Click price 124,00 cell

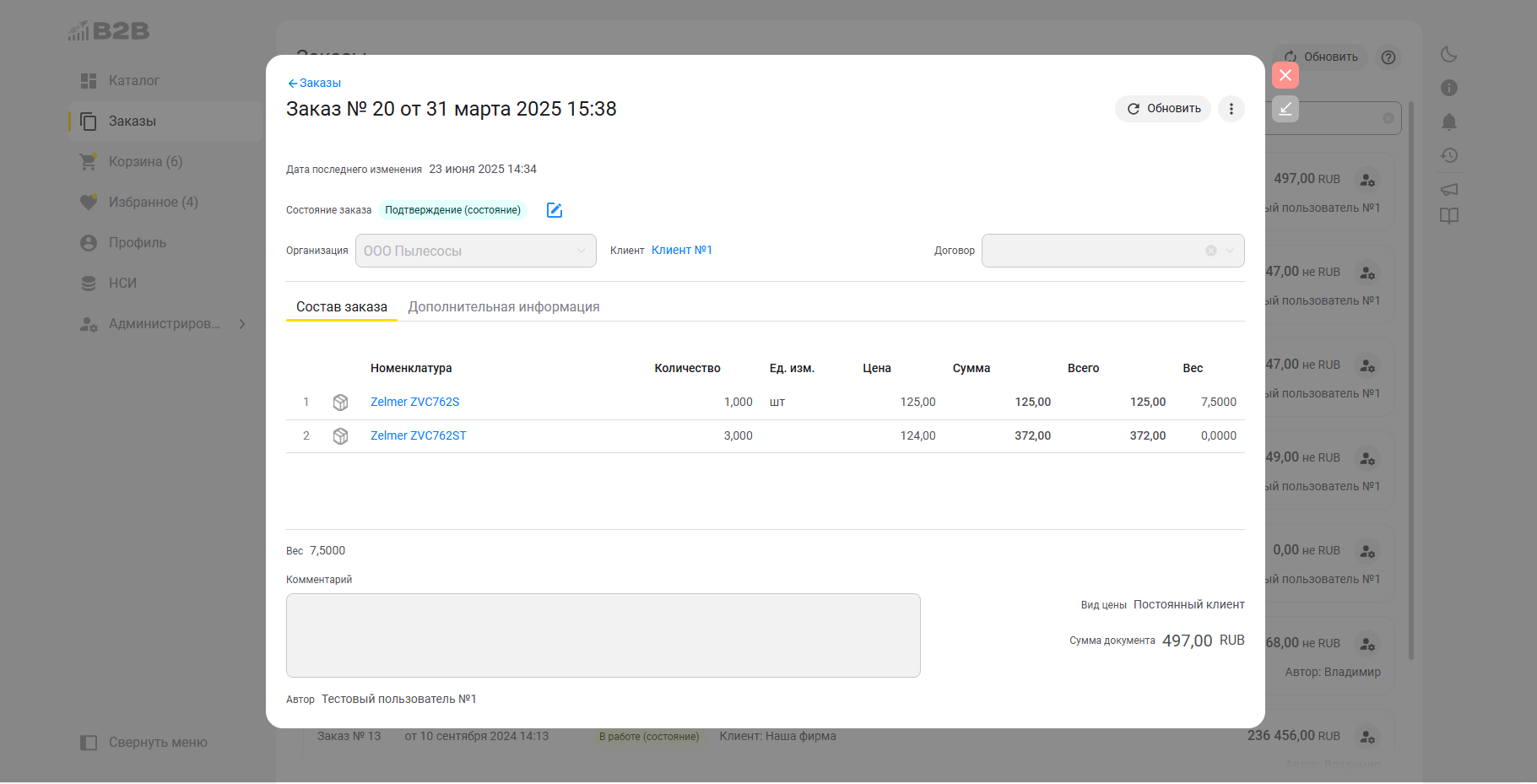(917, 436)
